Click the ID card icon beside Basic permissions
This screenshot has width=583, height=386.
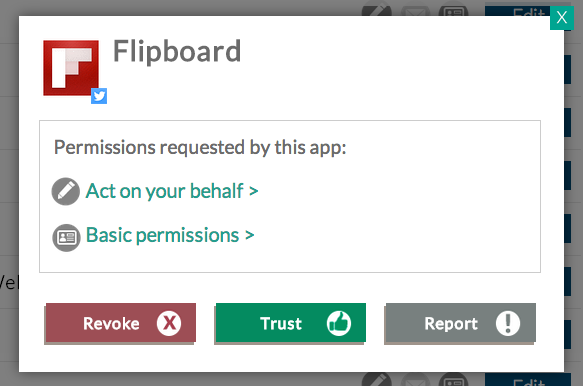tap(66, 238)
